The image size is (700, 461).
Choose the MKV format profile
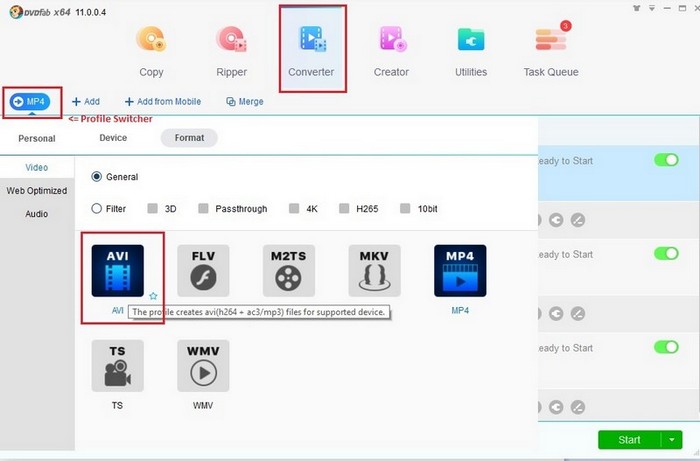coord(375,271)
